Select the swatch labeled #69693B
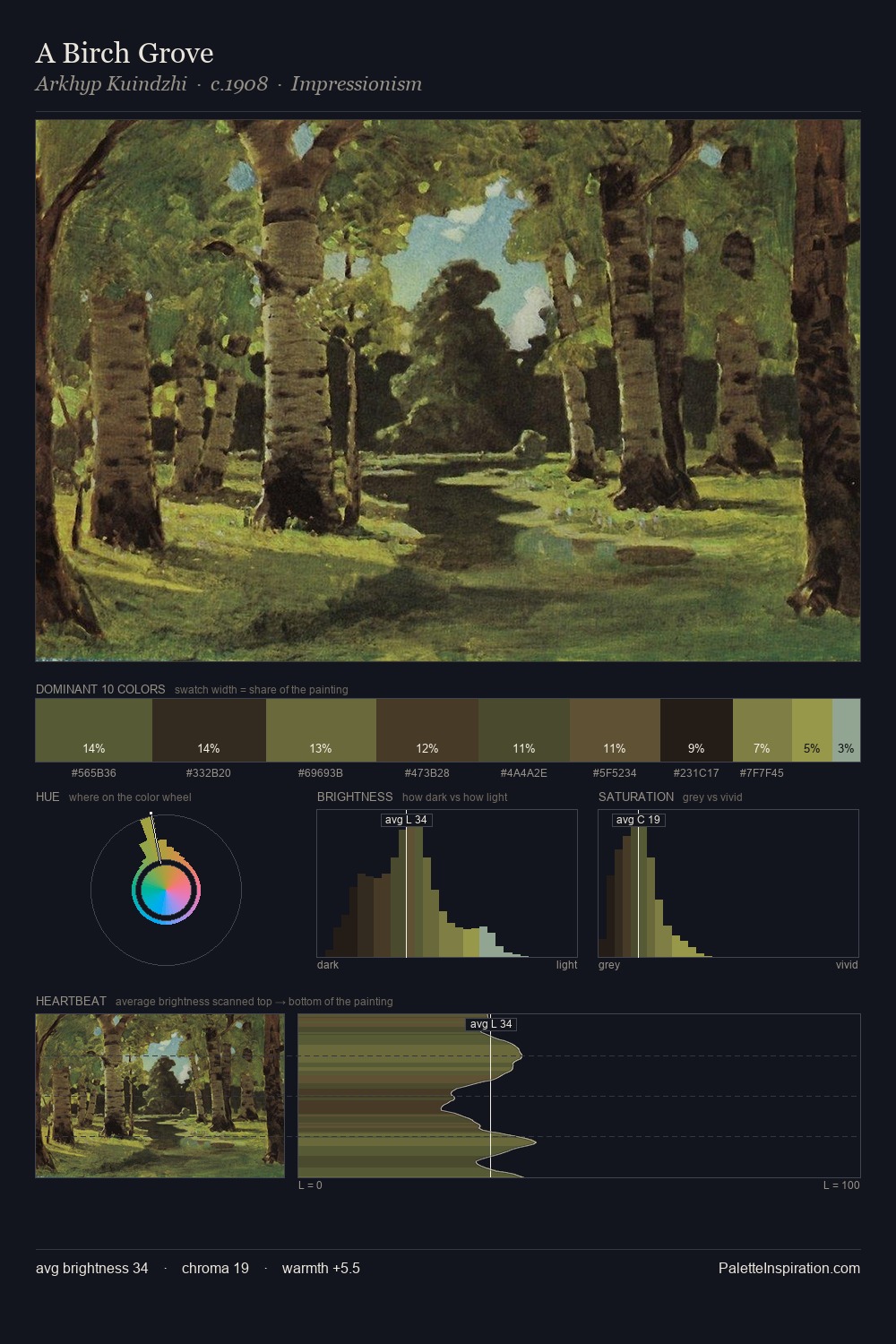The width and height of the screenshot is (896, 1344). point(321,730)
